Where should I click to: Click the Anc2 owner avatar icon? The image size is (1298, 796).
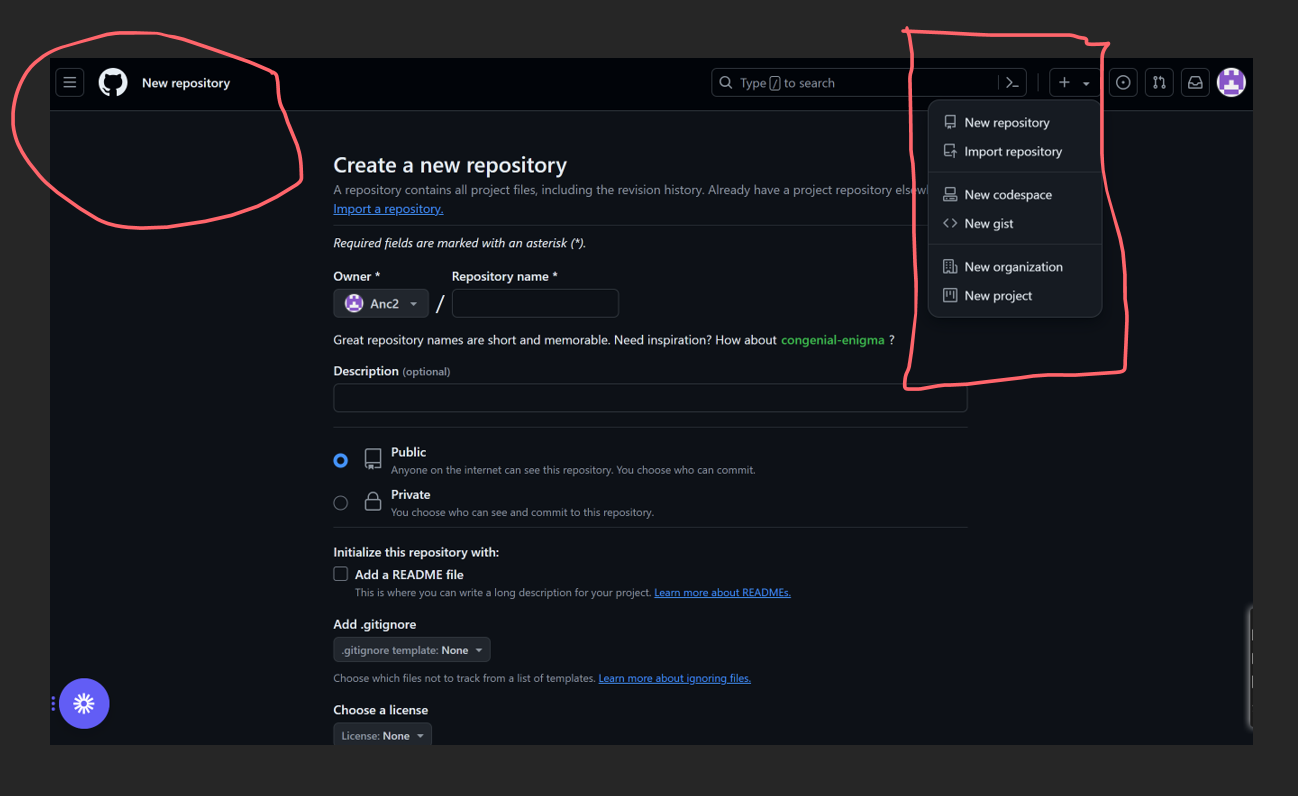(354, 304)
